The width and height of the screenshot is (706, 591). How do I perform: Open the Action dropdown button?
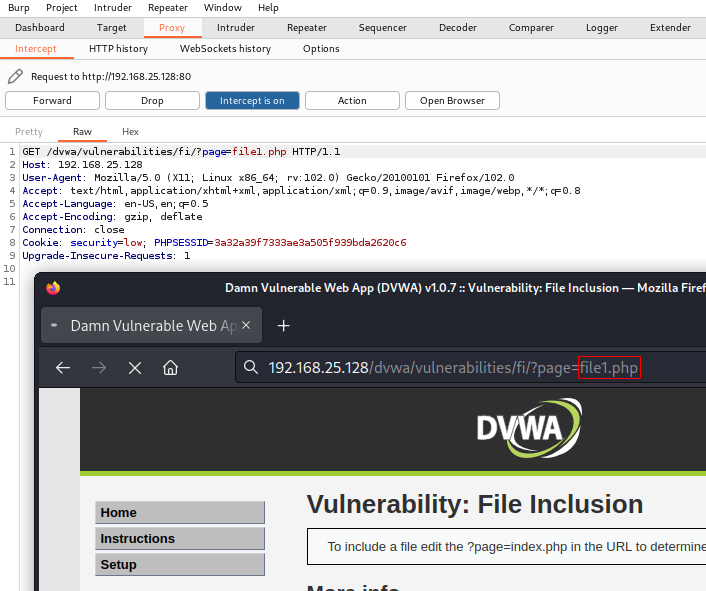(x=352, y=100)
